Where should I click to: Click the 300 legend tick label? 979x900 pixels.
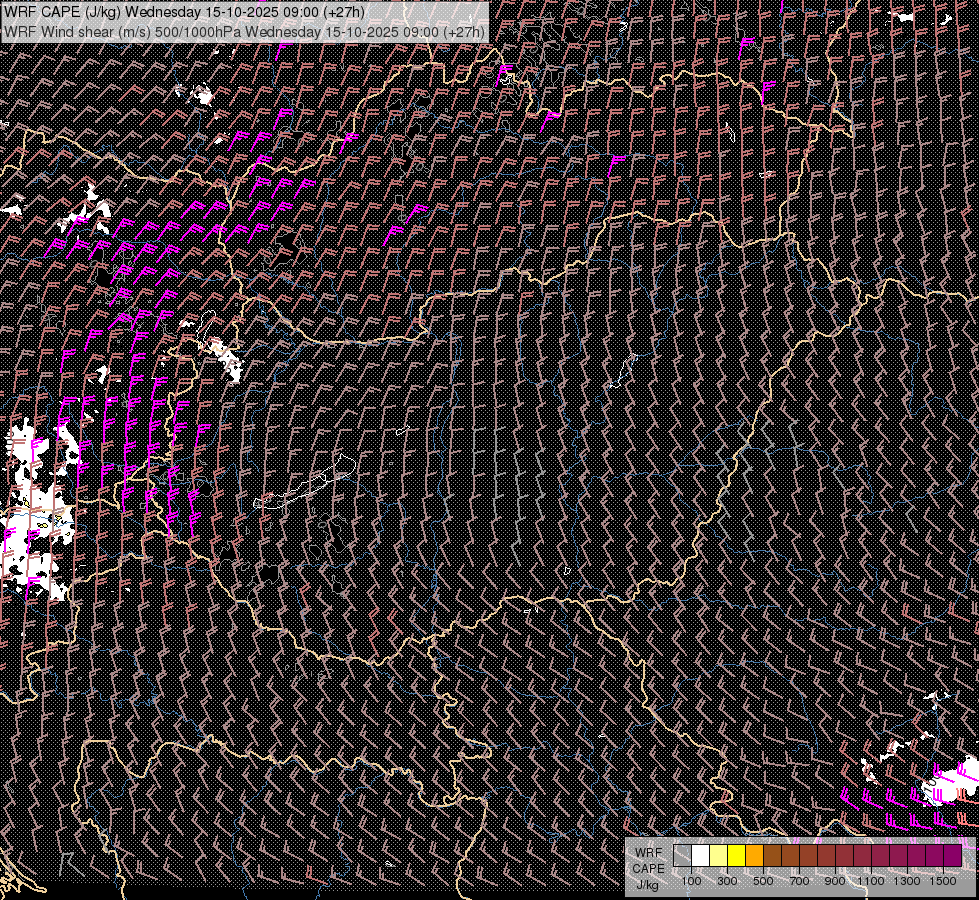[727, 881]
